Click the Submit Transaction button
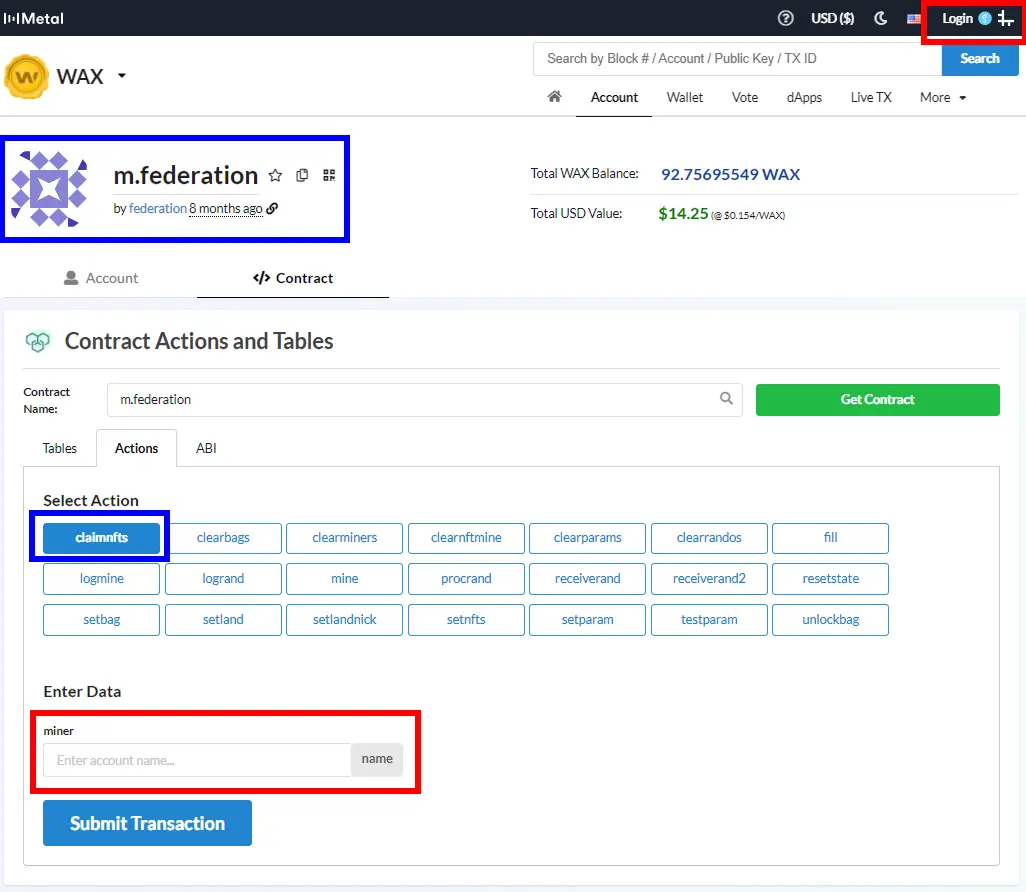 click(x=147, y=823)
